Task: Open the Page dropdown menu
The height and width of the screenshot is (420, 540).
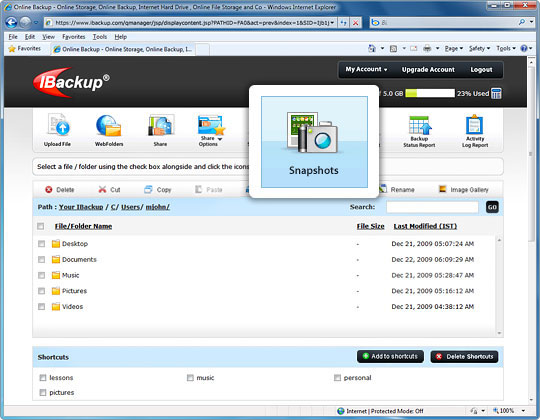Action: (x=454, y=49)
